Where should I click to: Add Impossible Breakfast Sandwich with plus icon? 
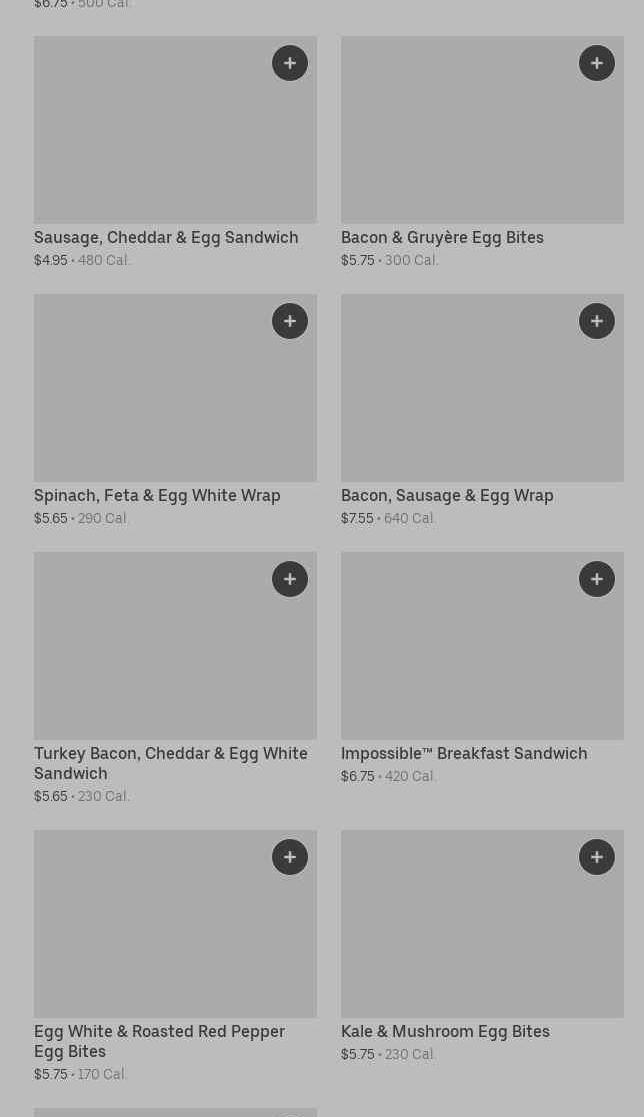pos(597,579)
